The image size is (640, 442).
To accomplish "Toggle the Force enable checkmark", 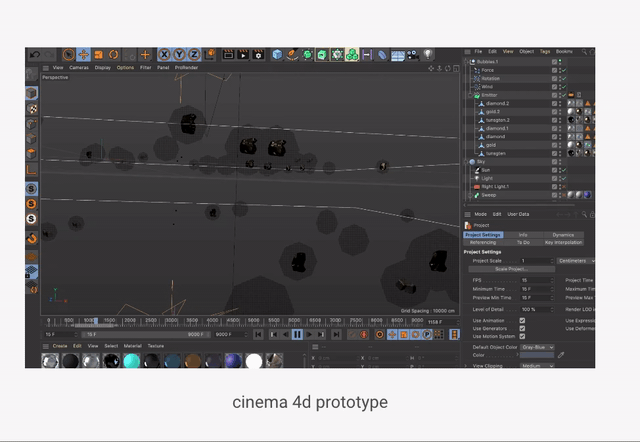I will [564, 70].
